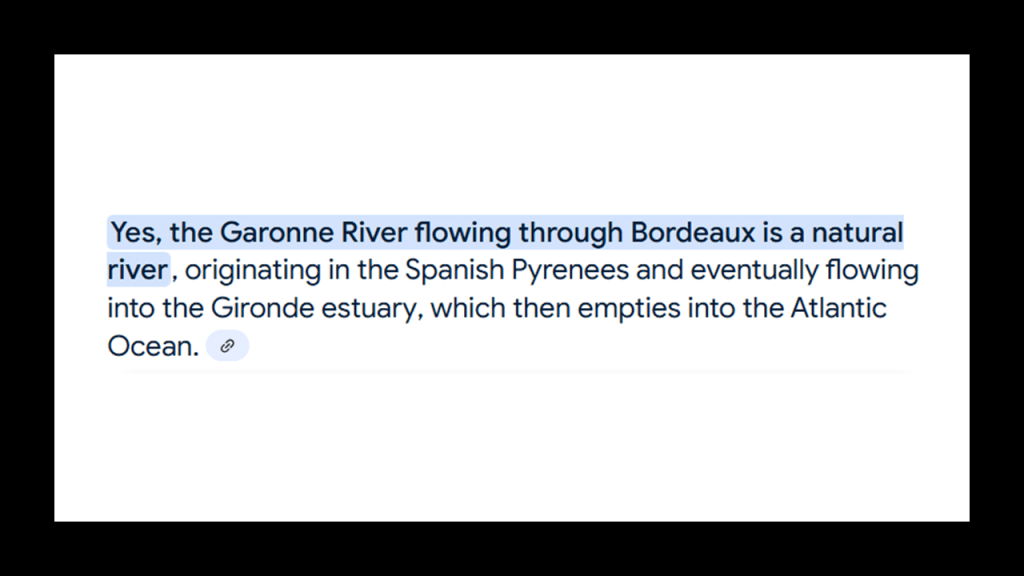Click the word "Atlantic" in the paragraph

(x=838, y=308)
